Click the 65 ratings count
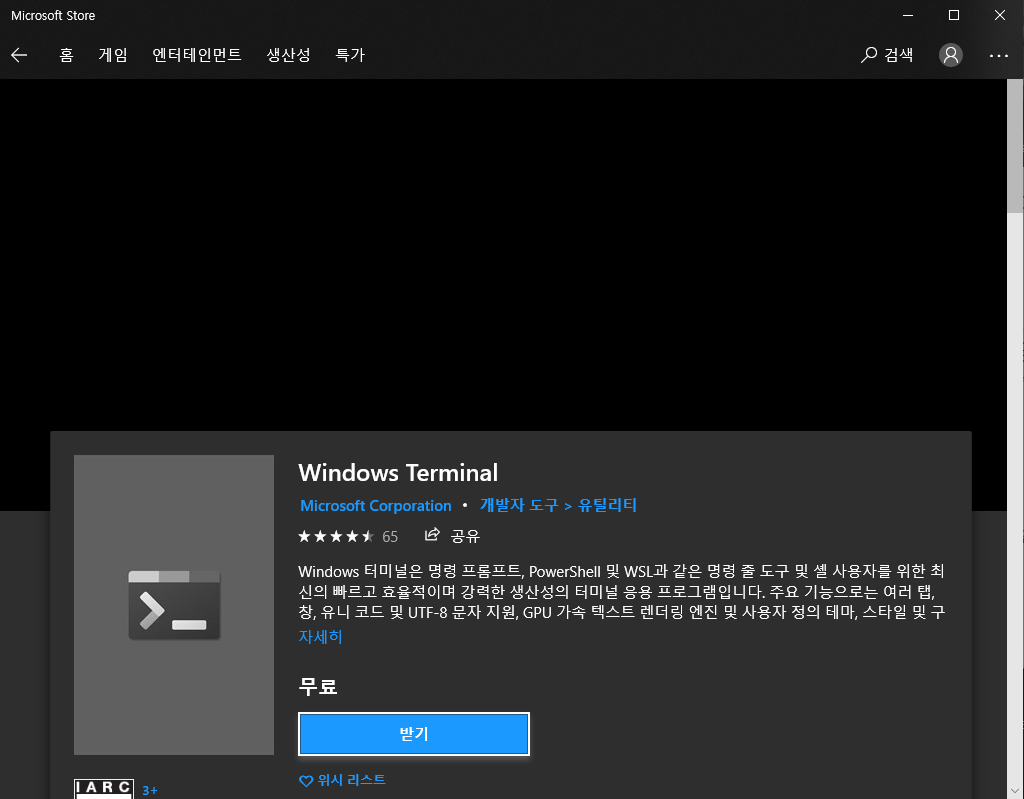Screen dimensions: 1024x799 point(390,537)
